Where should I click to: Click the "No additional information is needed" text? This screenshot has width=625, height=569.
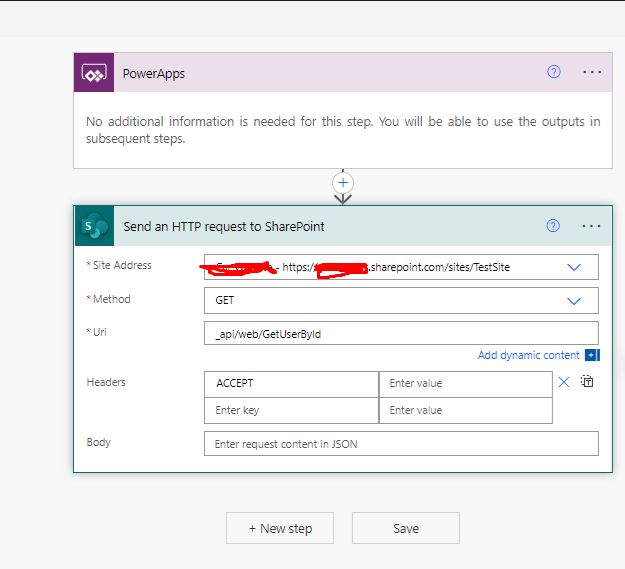tap(343, 130)
